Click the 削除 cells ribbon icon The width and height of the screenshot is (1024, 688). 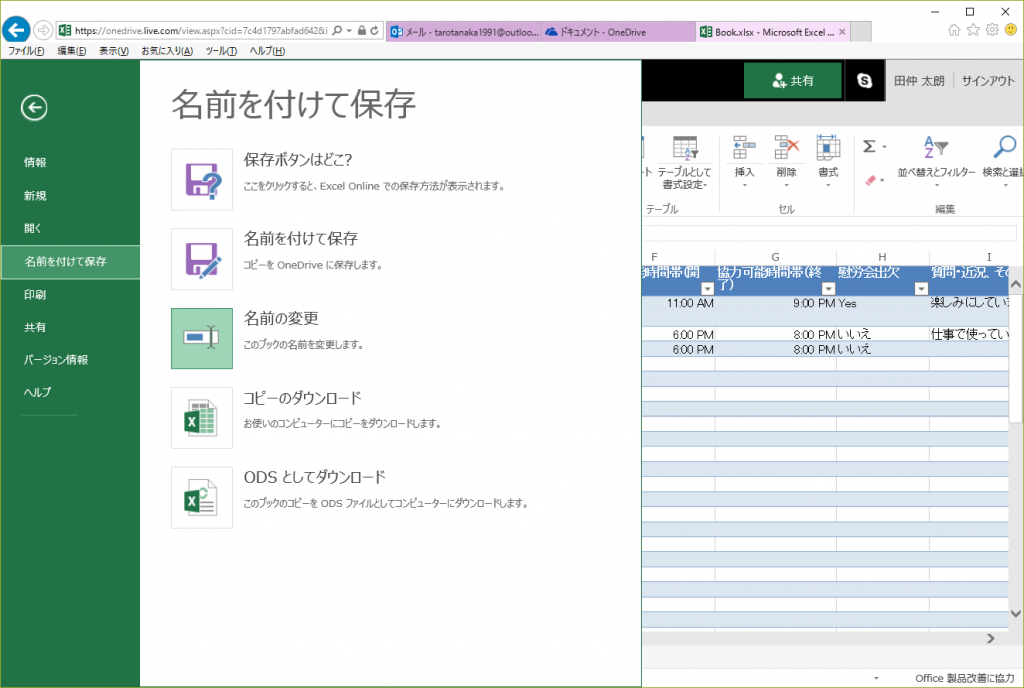pyautogui.click(x=786, y=148)
